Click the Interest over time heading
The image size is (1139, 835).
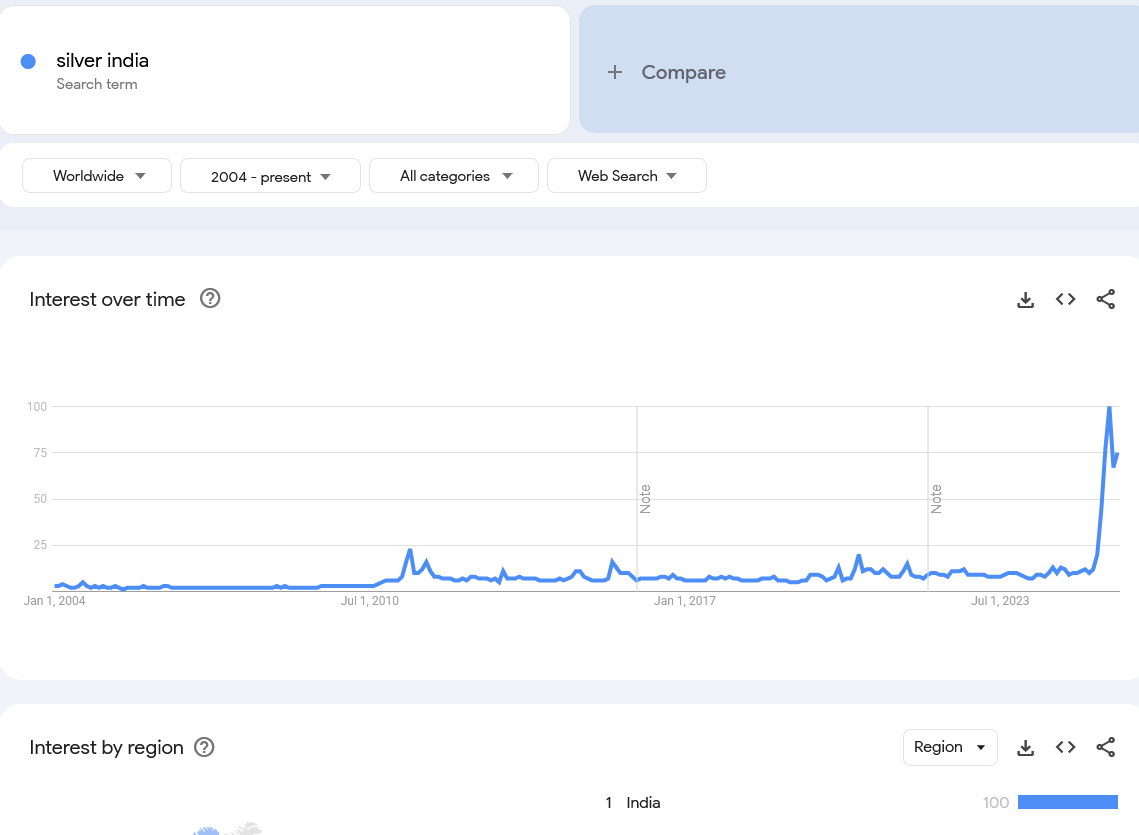108,299
